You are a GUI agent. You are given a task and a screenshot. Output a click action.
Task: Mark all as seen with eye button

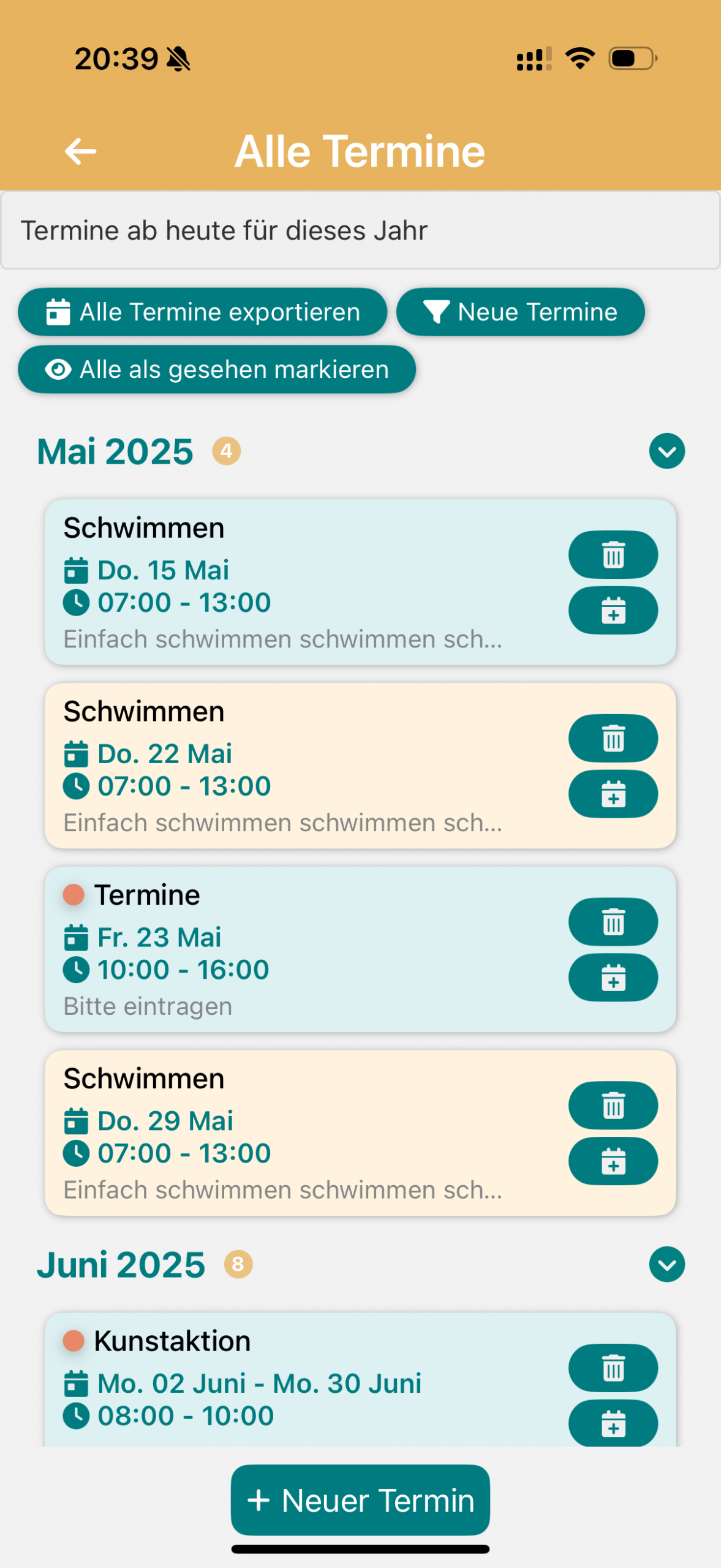point(217,370)
